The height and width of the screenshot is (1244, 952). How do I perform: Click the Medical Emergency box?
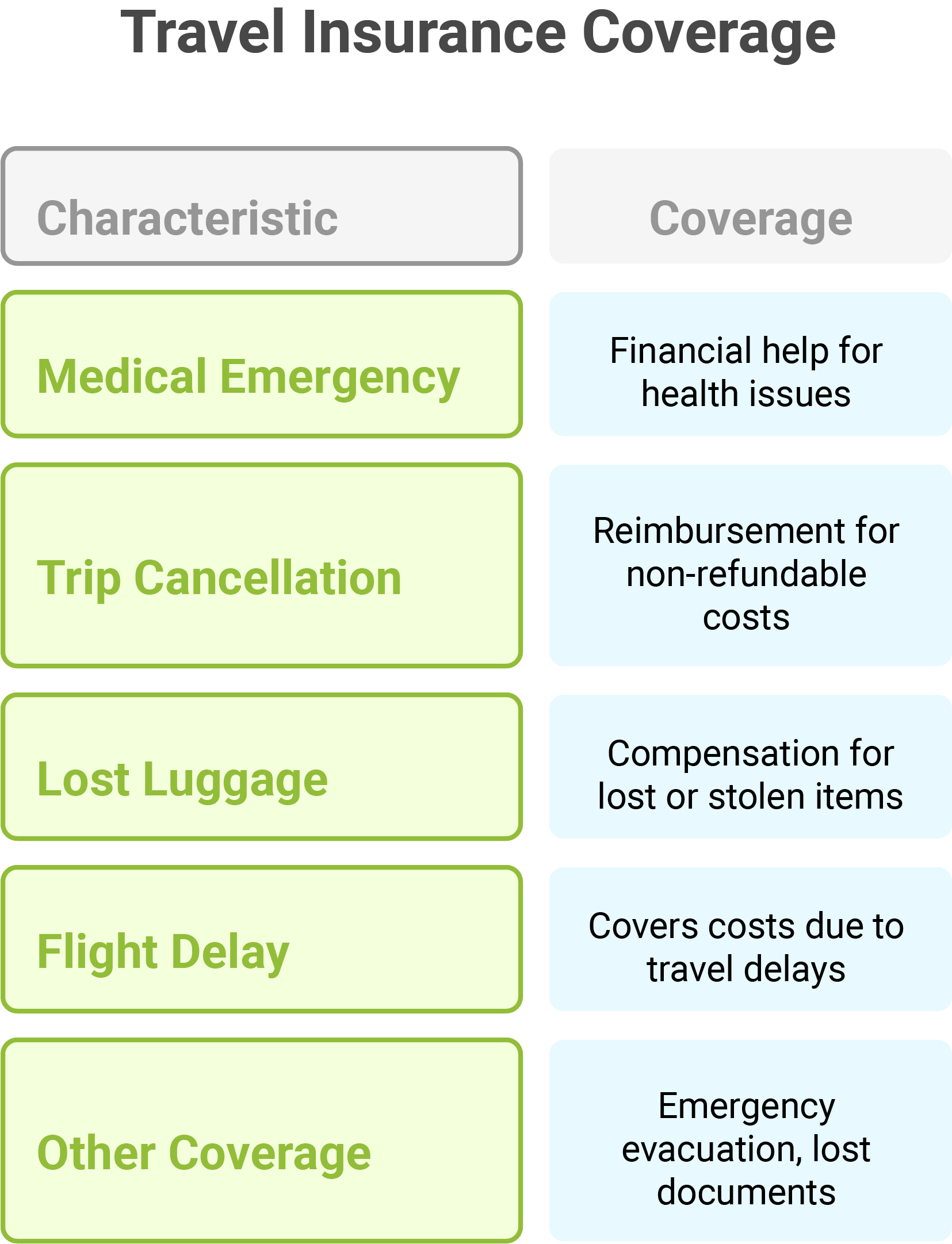262,364
